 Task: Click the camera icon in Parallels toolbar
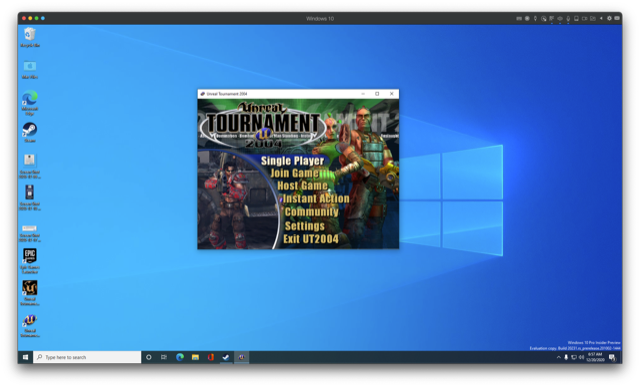tap(584, 18)
